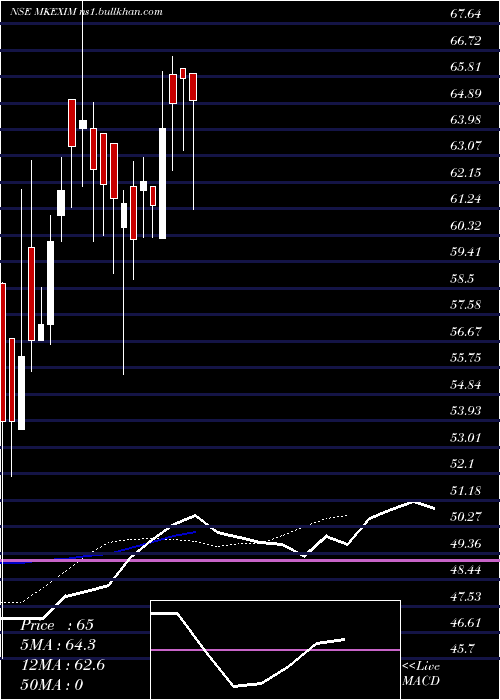The height and width of the screenshot is (700, 500).
Task: Click the 50MA : 0 readout
Action: point(52,685)
